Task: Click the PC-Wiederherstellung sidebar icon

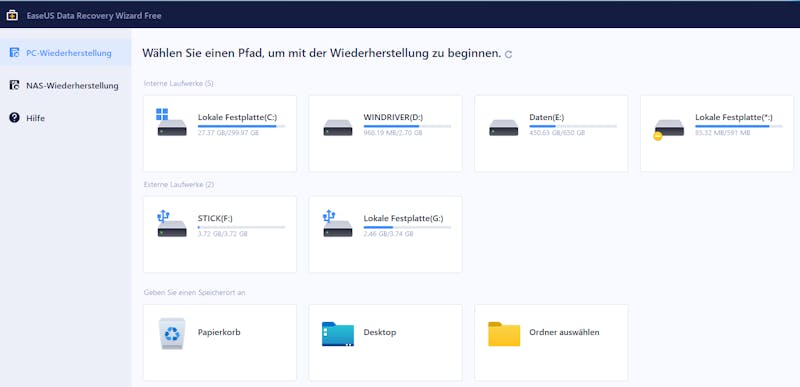Action: click(x=14, y=53)
